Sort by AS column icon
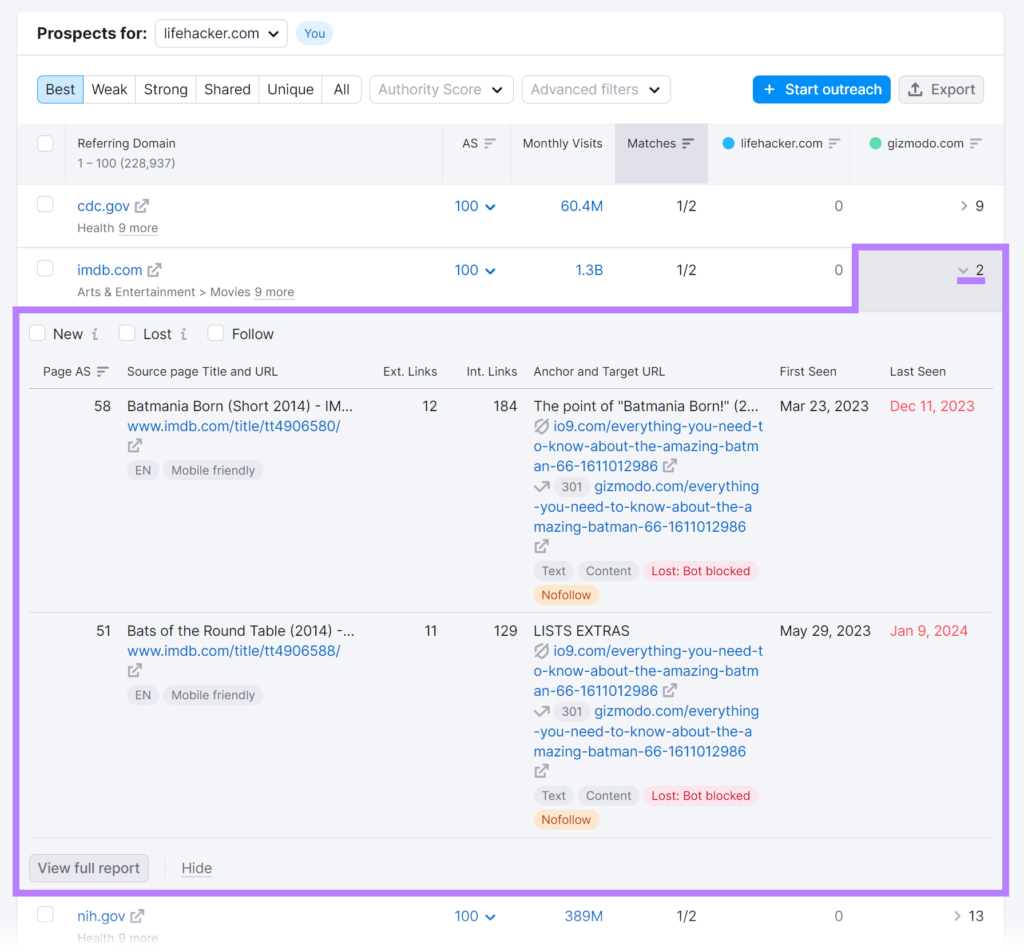1024x952 pixels. point(490,143)
